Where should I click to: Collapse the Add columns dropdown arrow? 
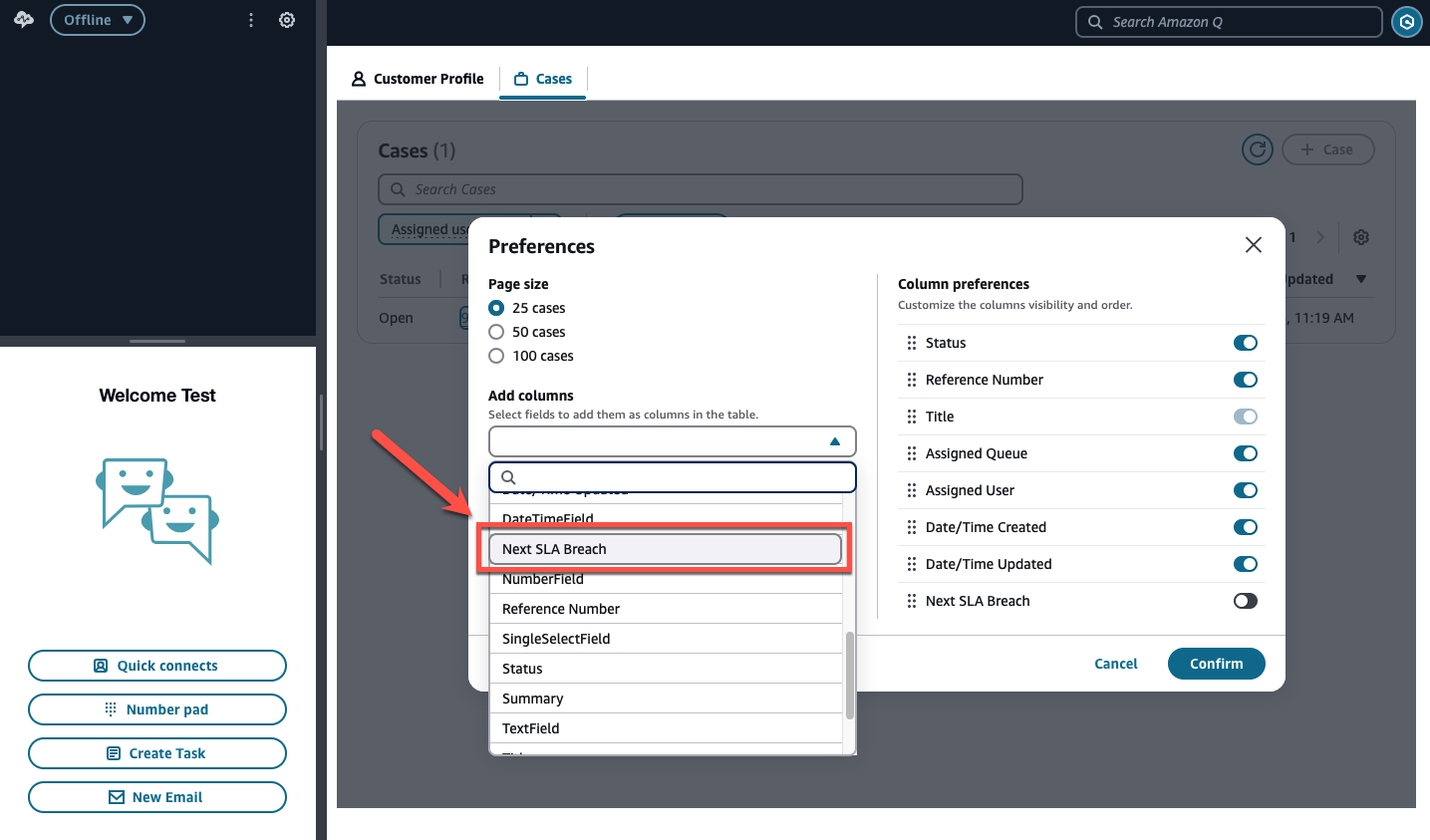[835, 441]
